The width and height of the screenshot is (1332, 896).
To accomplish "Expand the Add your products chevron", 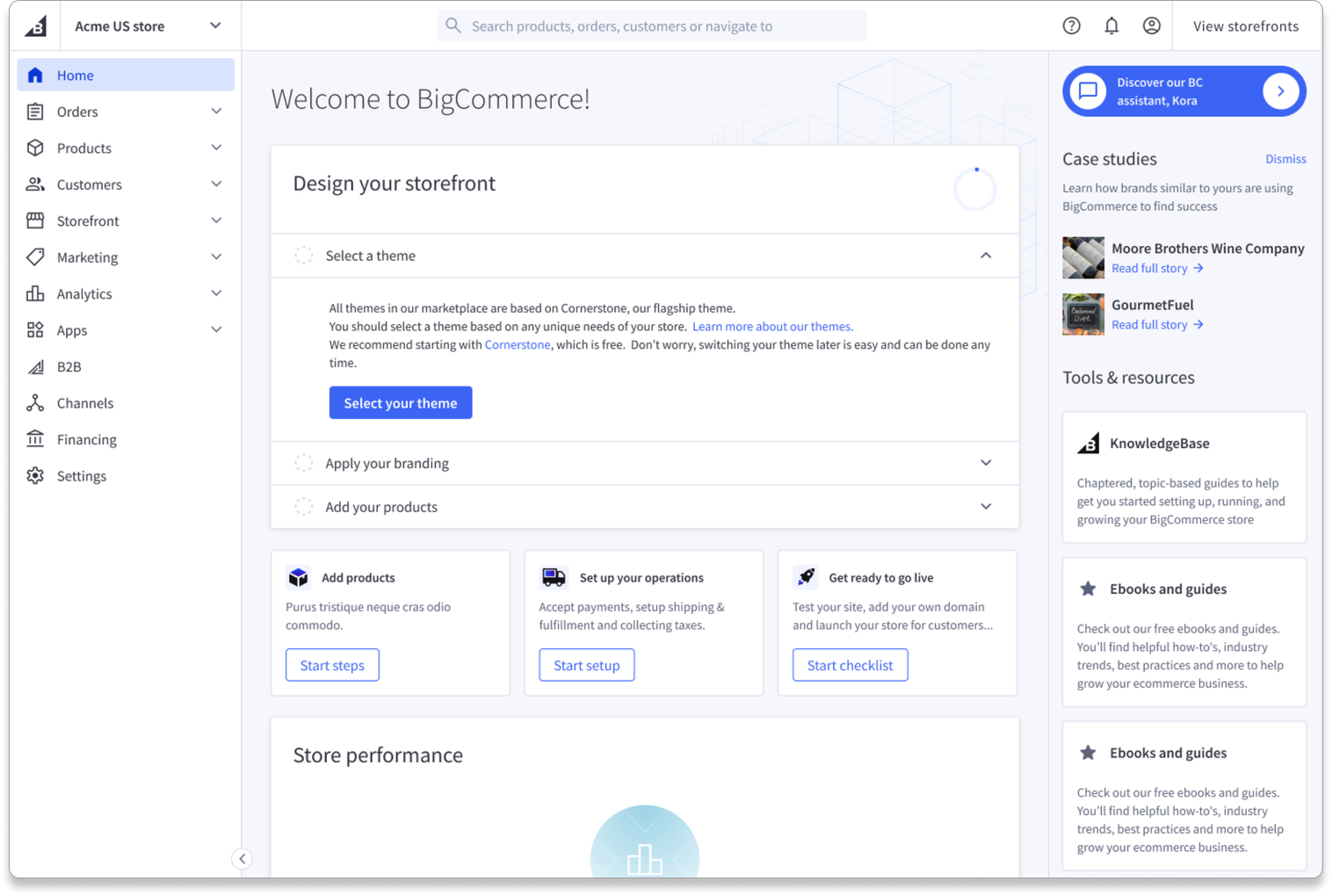I will tap(986, 507).
